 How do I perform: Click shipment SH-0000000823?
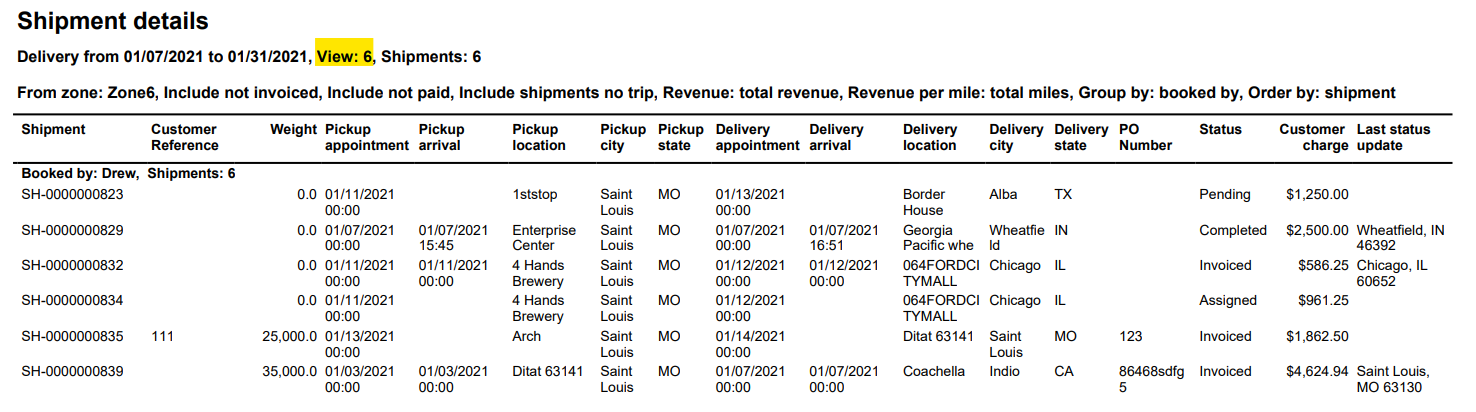(72, 194)
